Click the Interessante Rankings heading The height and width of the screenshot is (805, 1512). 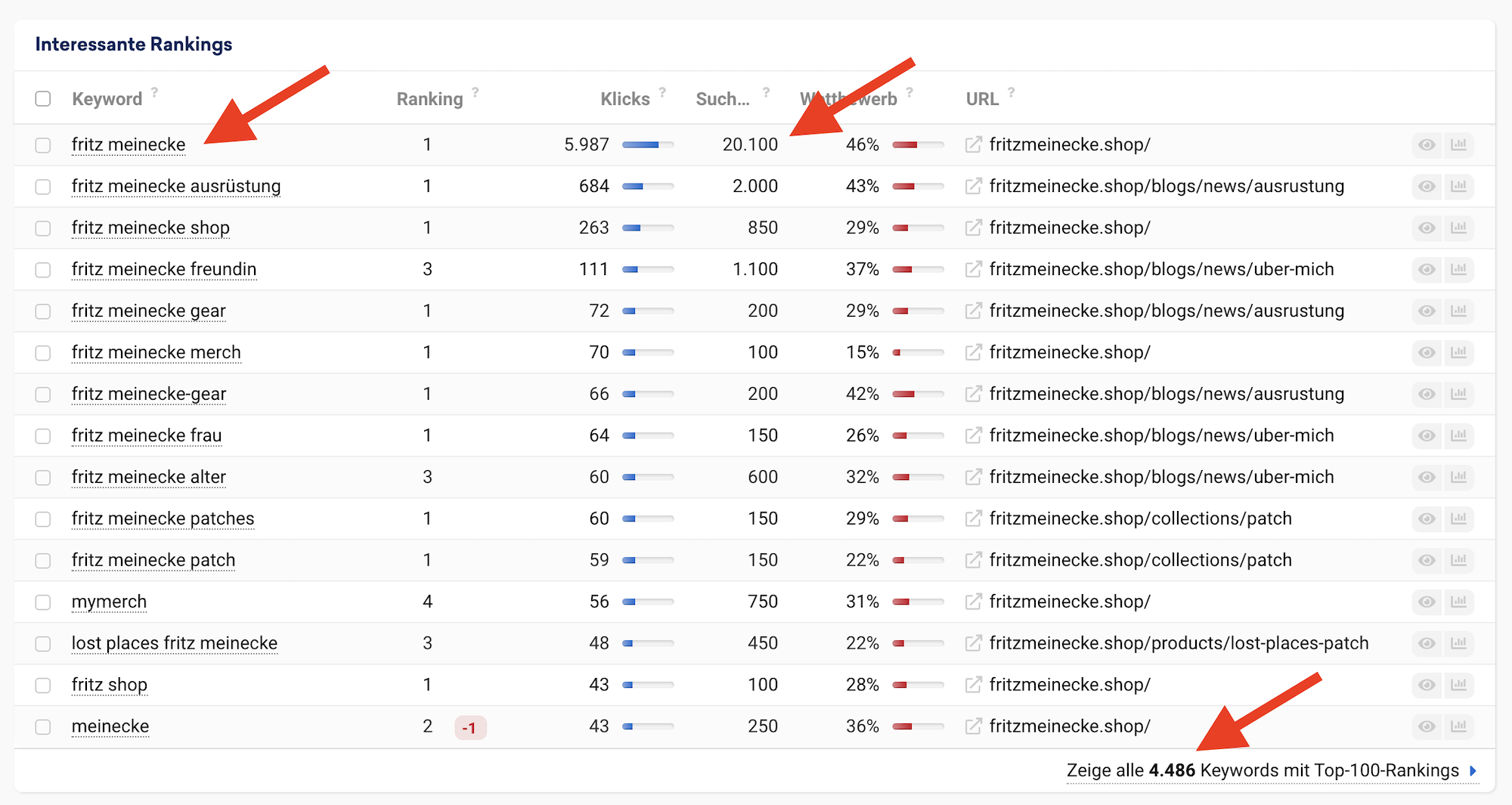tap(134, 45)
